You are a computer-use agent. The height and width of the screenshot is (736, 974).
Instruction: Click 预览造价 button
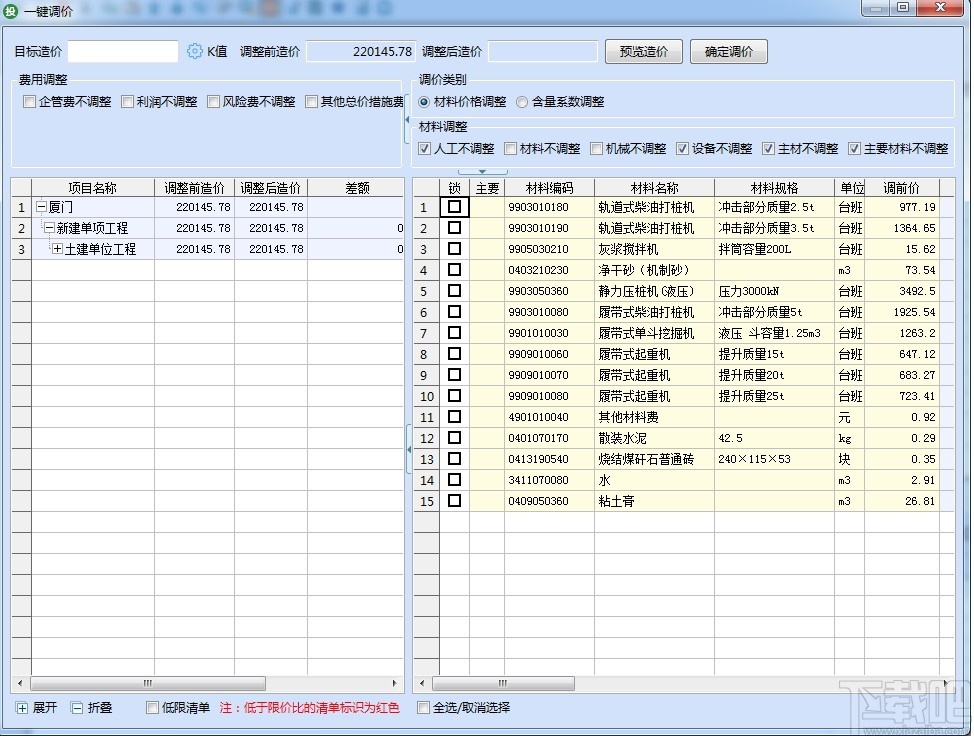(x=644, y=52)
